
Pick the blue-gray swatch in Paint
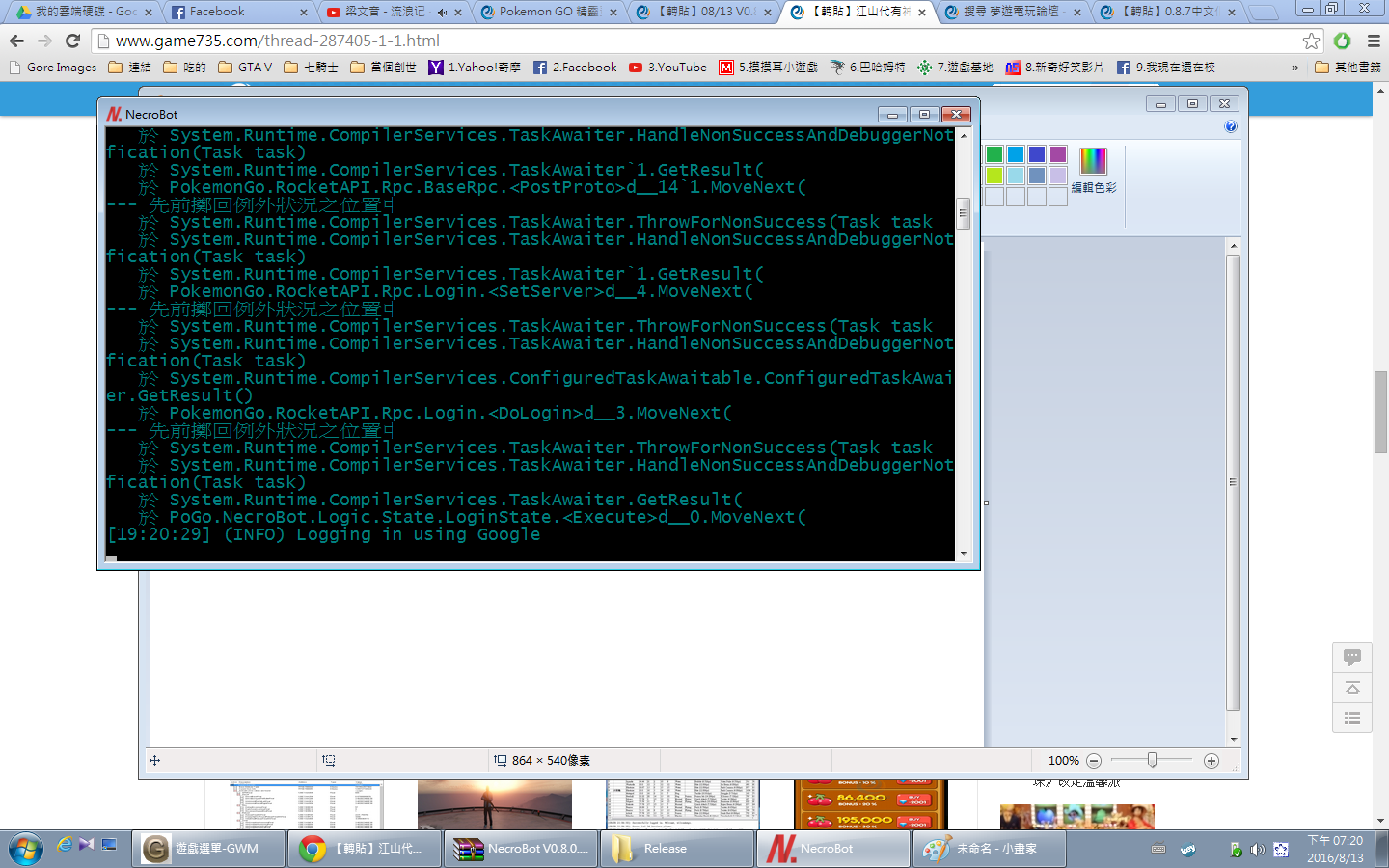click(1037, 176)
